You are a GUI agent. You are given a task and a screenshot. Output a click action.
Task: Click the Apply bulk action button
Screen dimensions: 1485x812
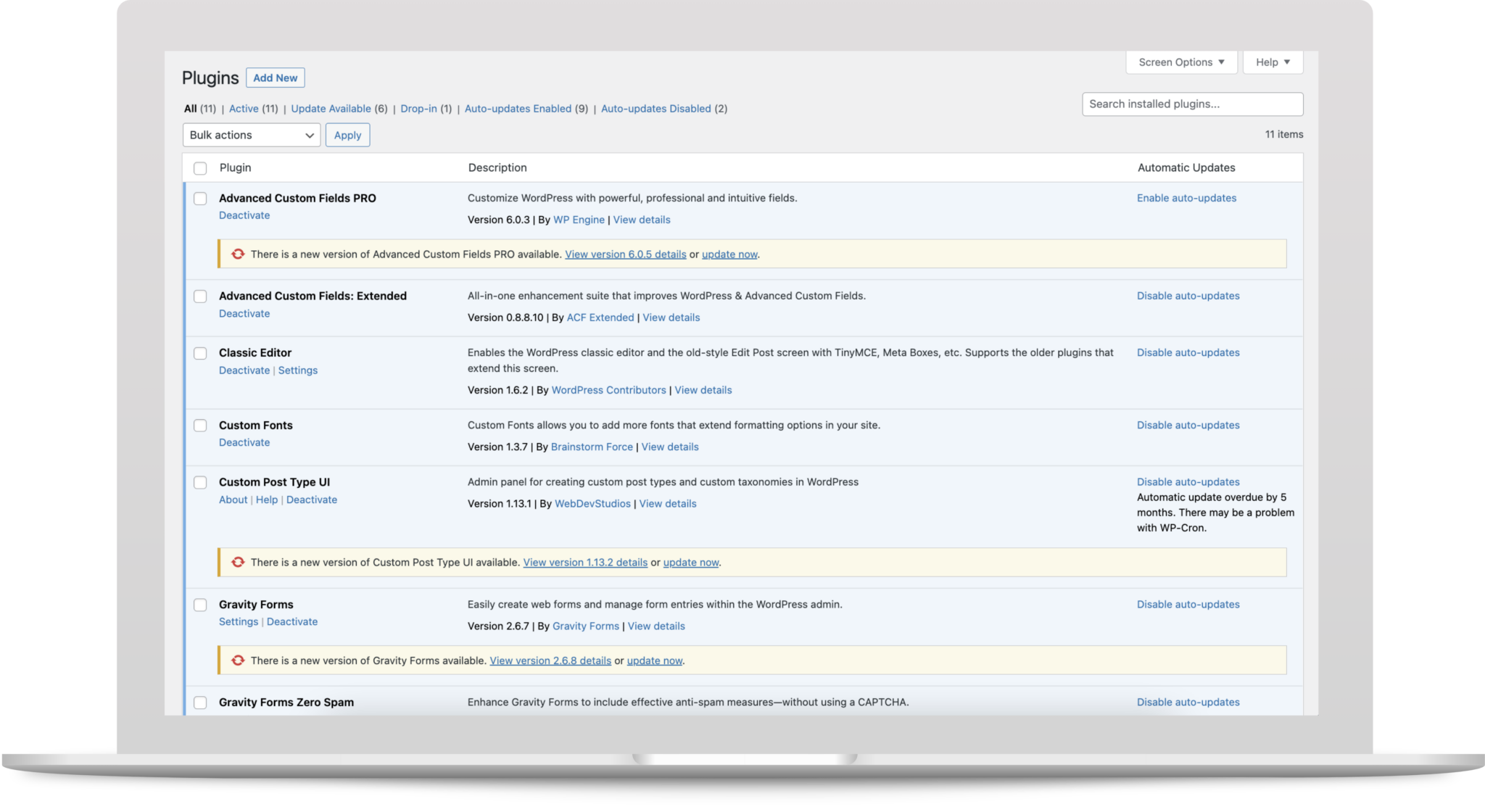(x=347, y=135)
